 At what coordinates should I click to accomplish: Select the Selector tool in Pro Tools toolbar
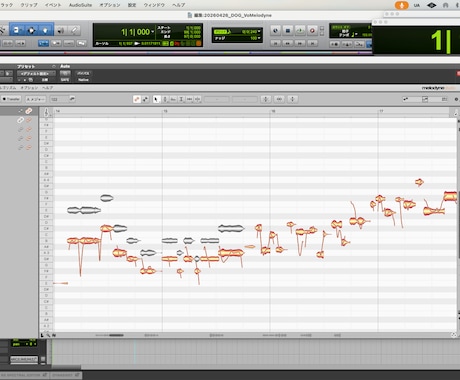(x=31, y=31)
